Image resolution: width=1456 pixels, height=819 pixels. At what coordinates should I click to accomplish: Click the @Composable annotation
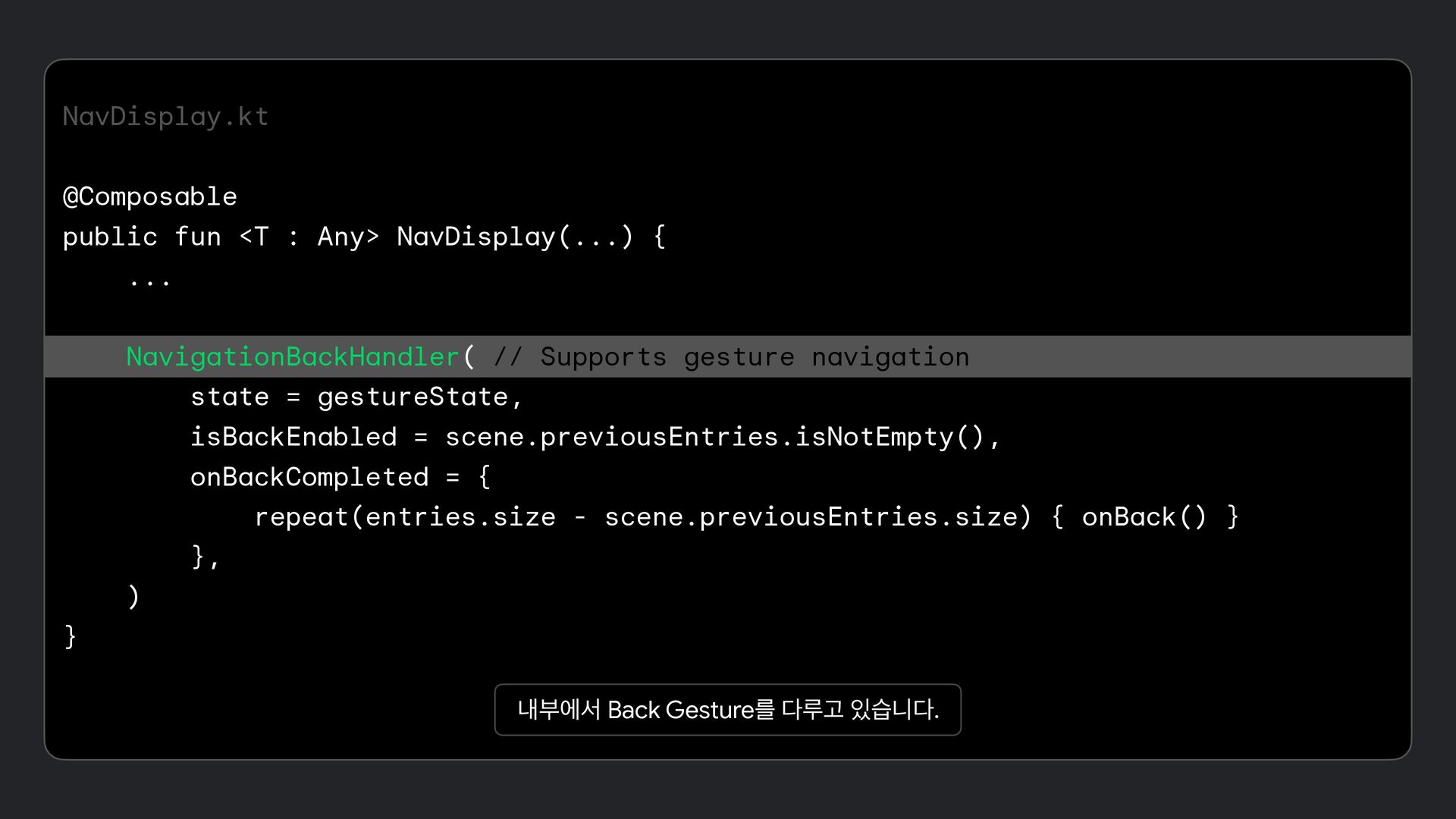pos(149,196)
